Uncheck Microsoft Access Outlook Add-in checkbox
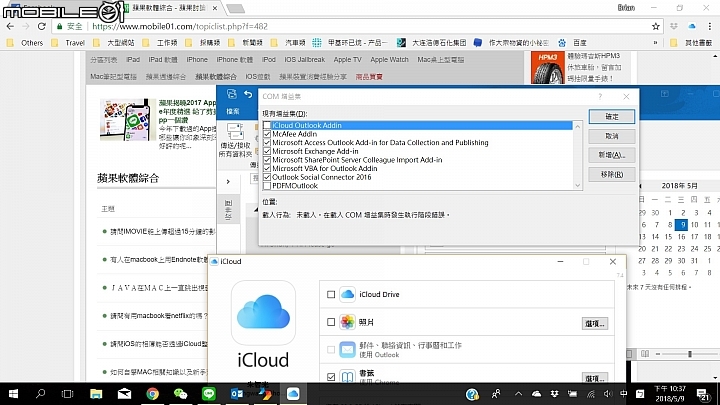The image size is (720, 405). point(267,143)
